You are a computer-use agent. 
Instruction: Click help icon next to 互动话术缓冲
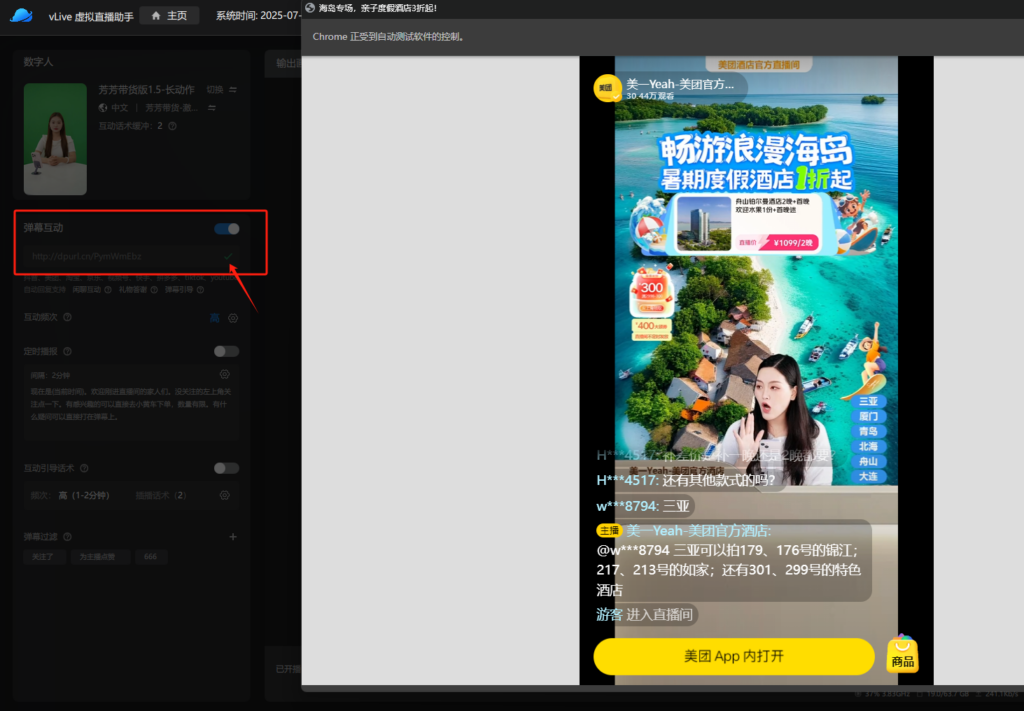173,126
